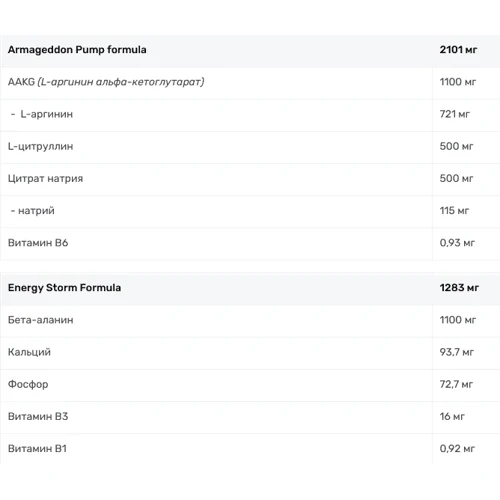This screenshot has width=500, height=500.
Task: Select the 1283 мг total value
Action: coord(459,288)
